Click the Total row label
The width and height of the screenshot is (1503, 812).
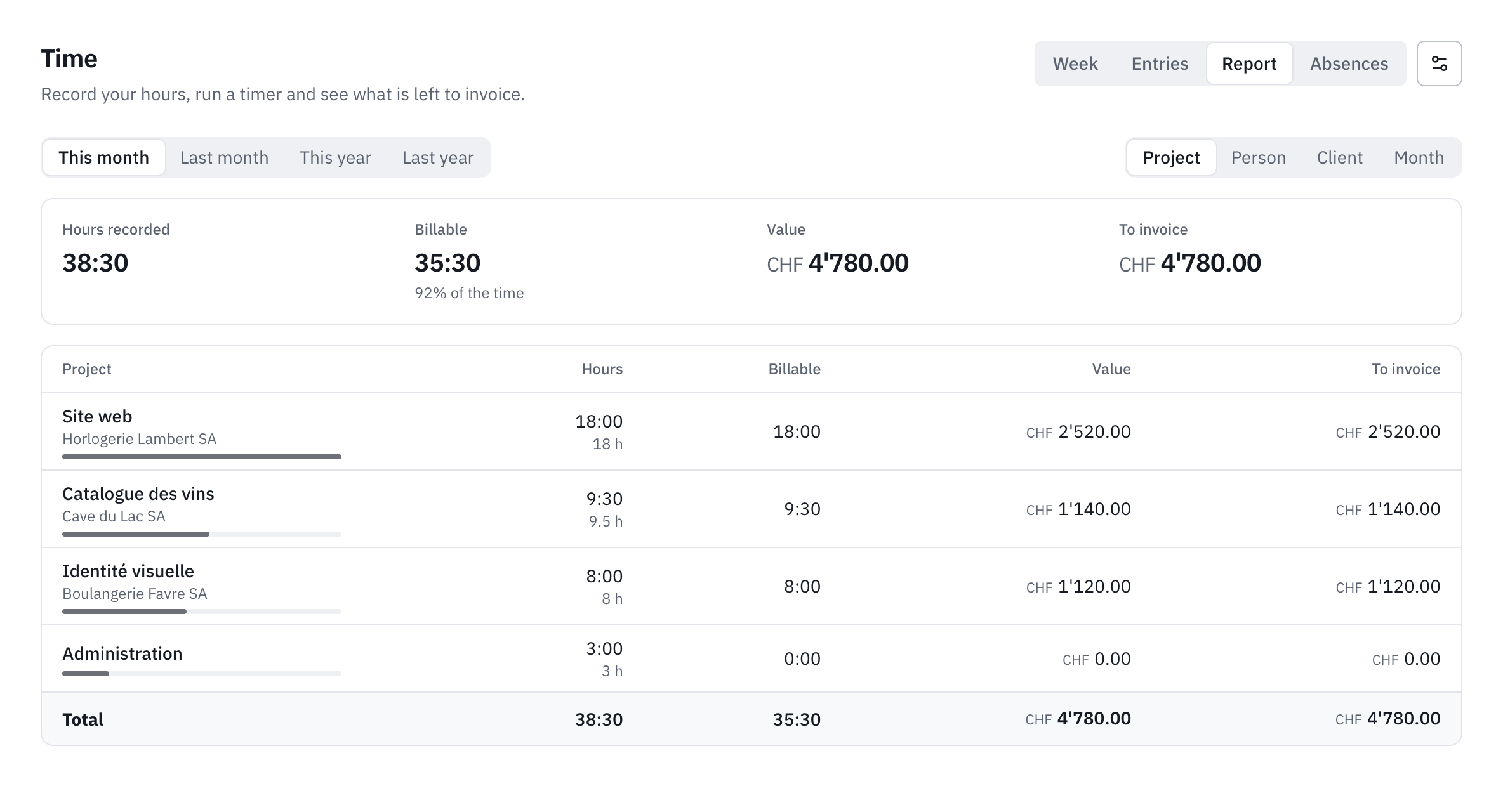(x=83, y=719)
